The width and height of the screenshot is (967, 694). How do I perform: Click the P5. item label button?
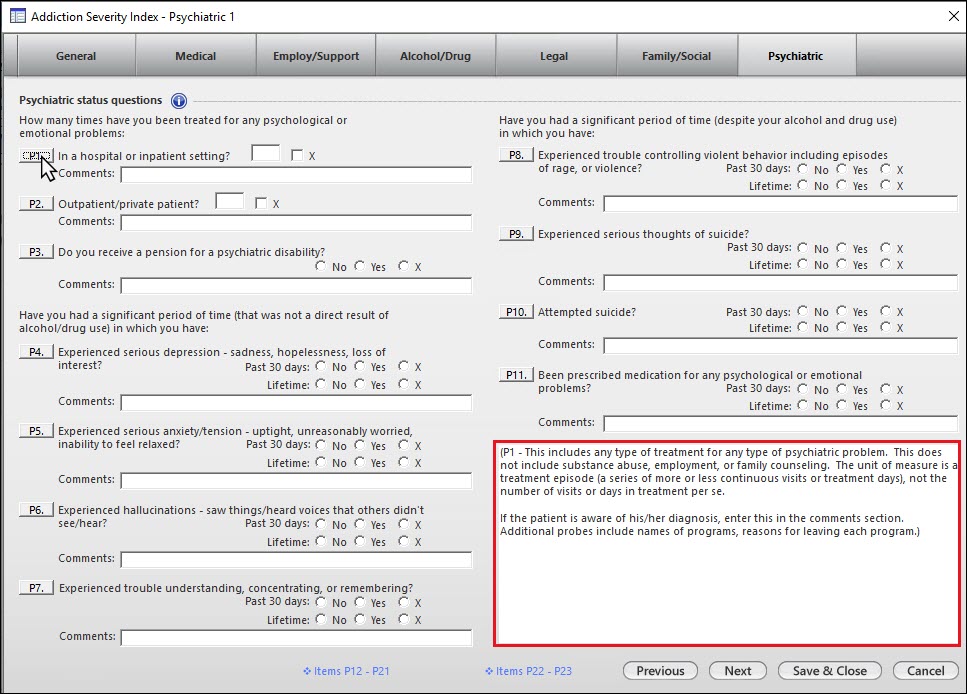click(36, 431)
